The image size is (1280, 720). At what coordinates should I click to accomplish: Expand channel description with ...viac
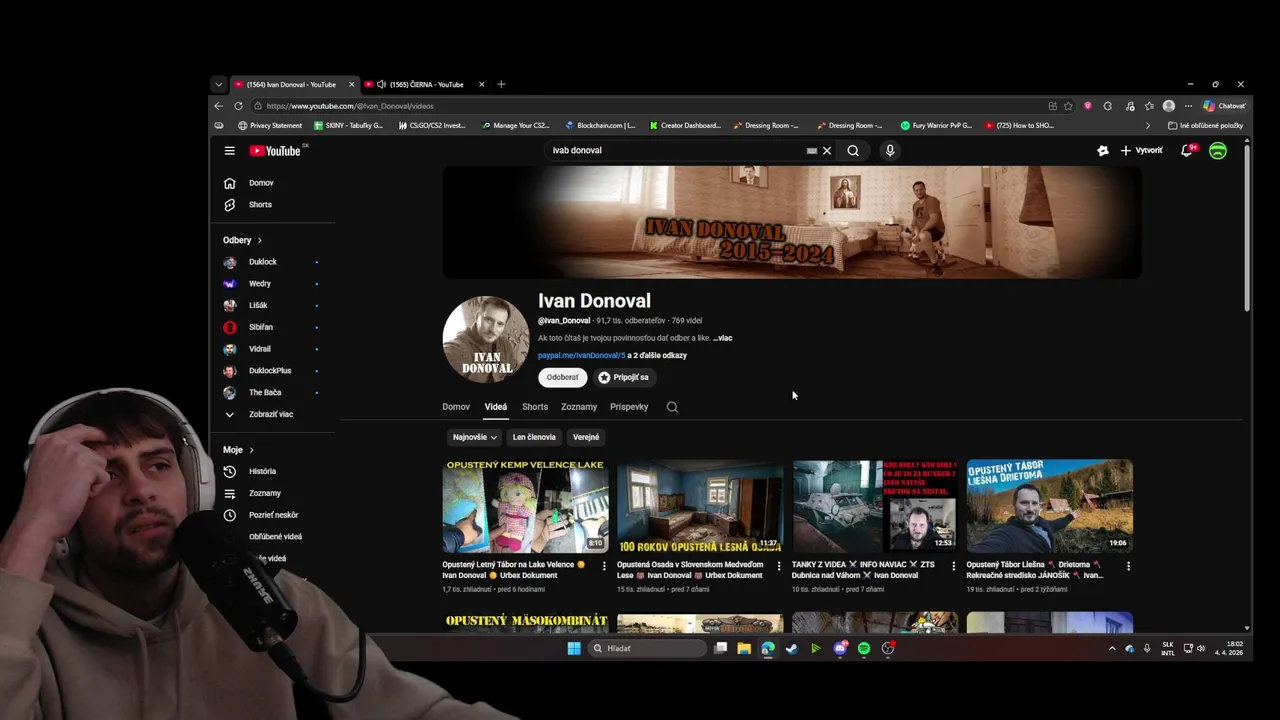click(x=722, y=338)
